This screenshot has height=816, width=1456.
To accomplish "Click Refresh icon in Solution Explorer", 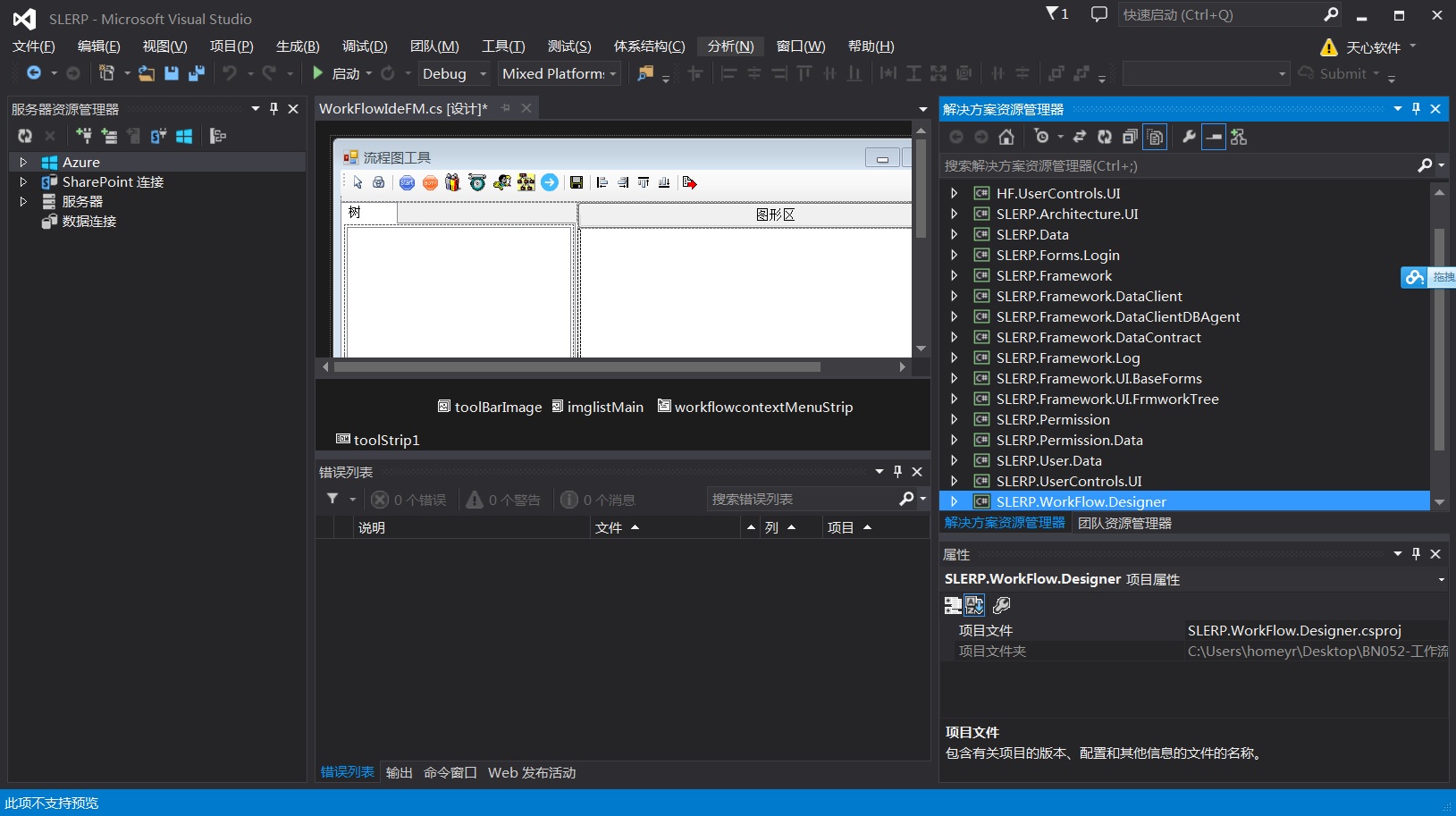I will coord(1105,137).
